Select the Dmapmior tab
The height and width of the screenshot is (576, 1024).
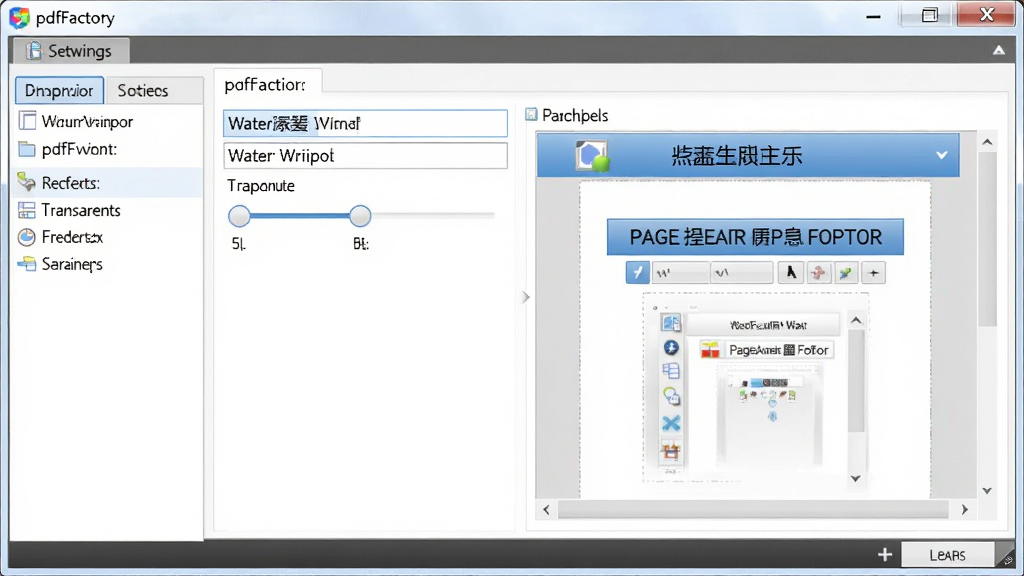click(59, 90)
